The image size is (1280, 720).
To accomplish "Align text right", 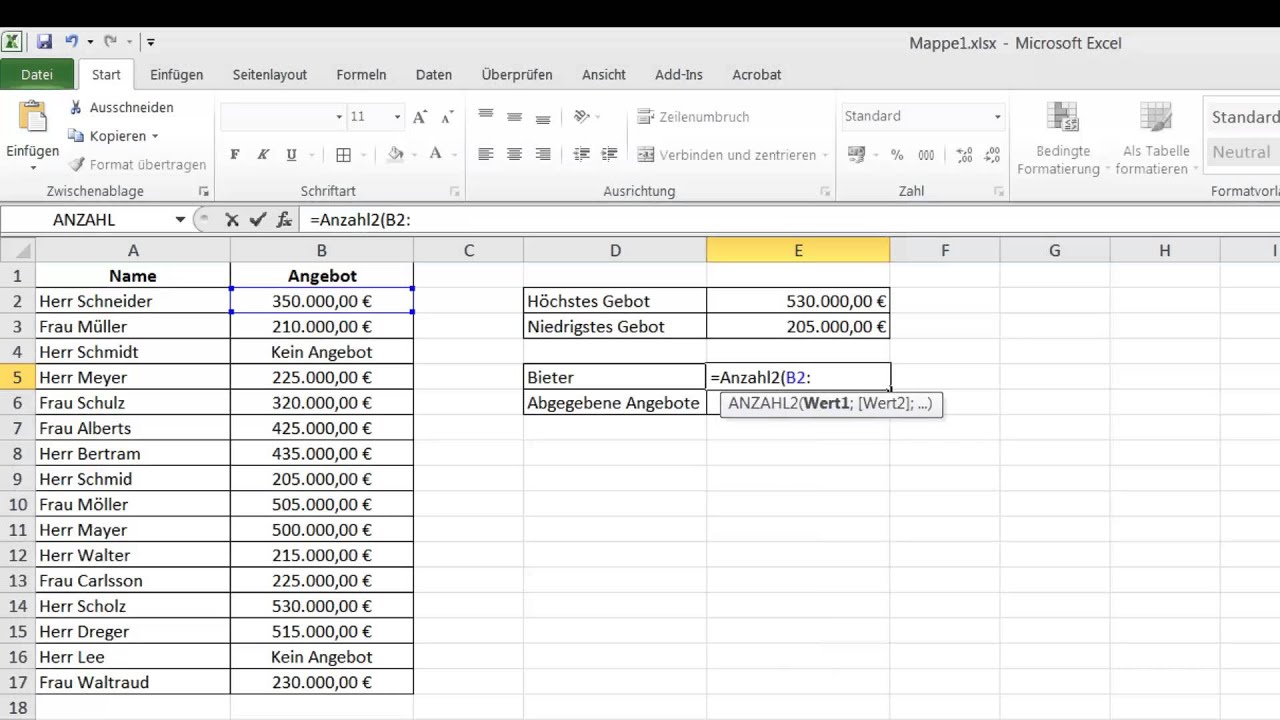I will pos(543,155).
